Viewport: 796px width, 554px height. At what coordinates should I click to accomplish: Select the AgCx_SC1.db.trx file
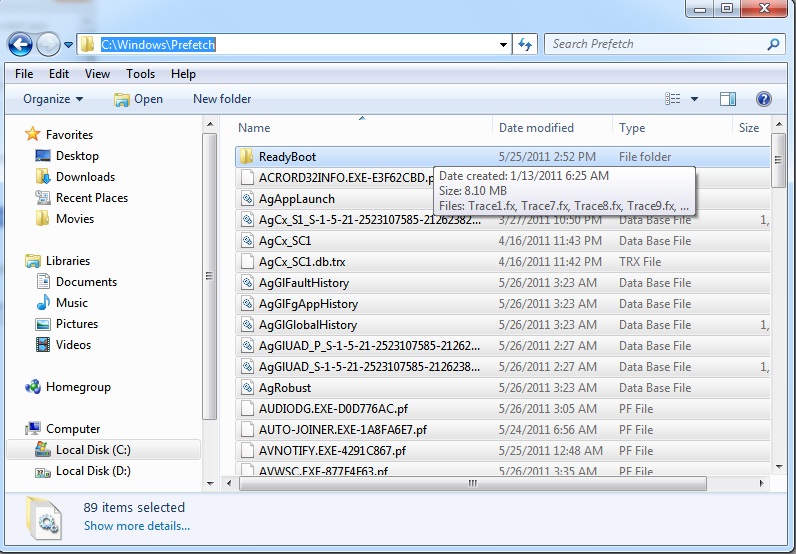click(503, 262)
